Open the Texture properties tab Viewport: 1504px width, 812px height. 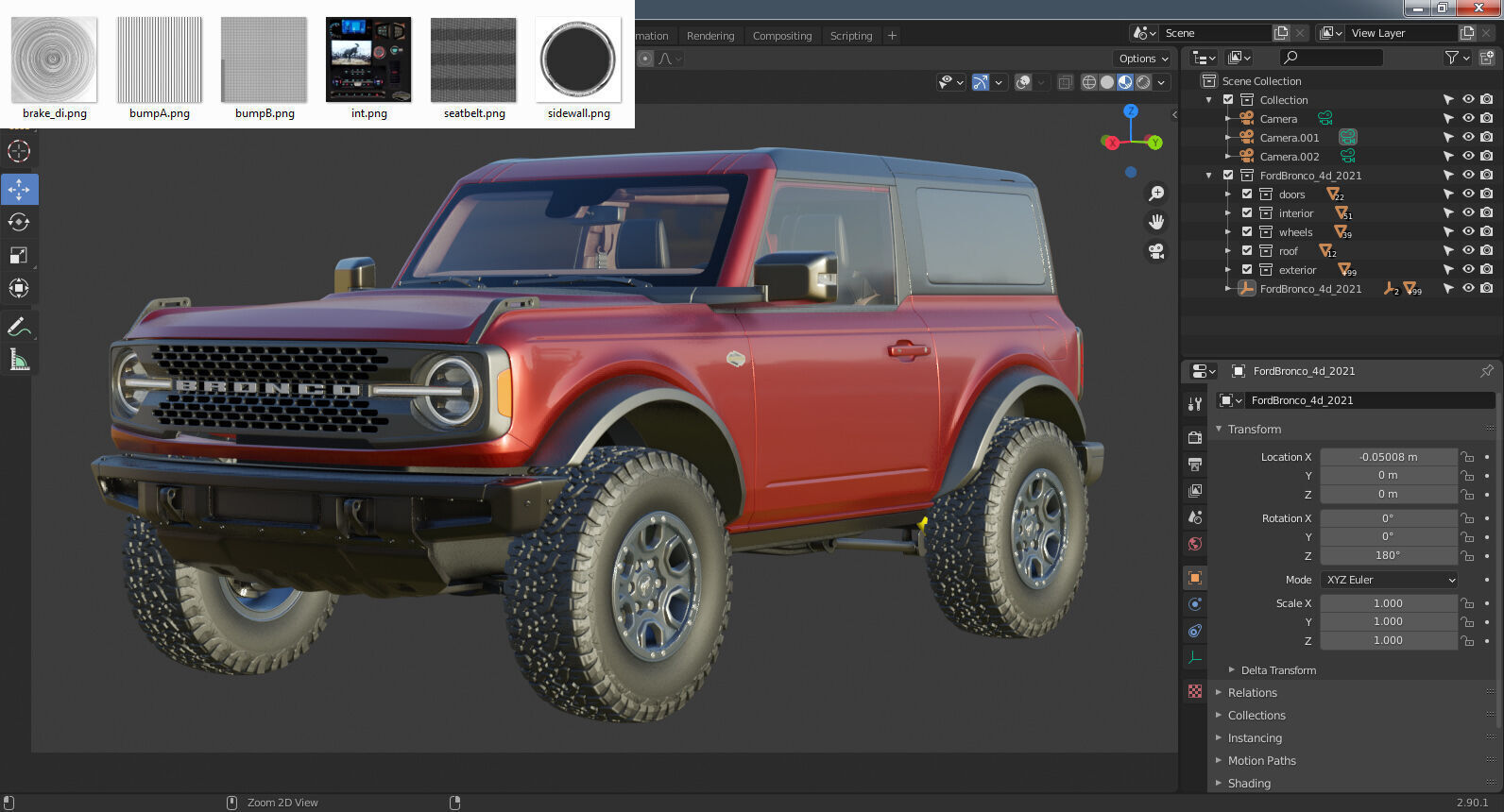click(x=1195, y=691)
